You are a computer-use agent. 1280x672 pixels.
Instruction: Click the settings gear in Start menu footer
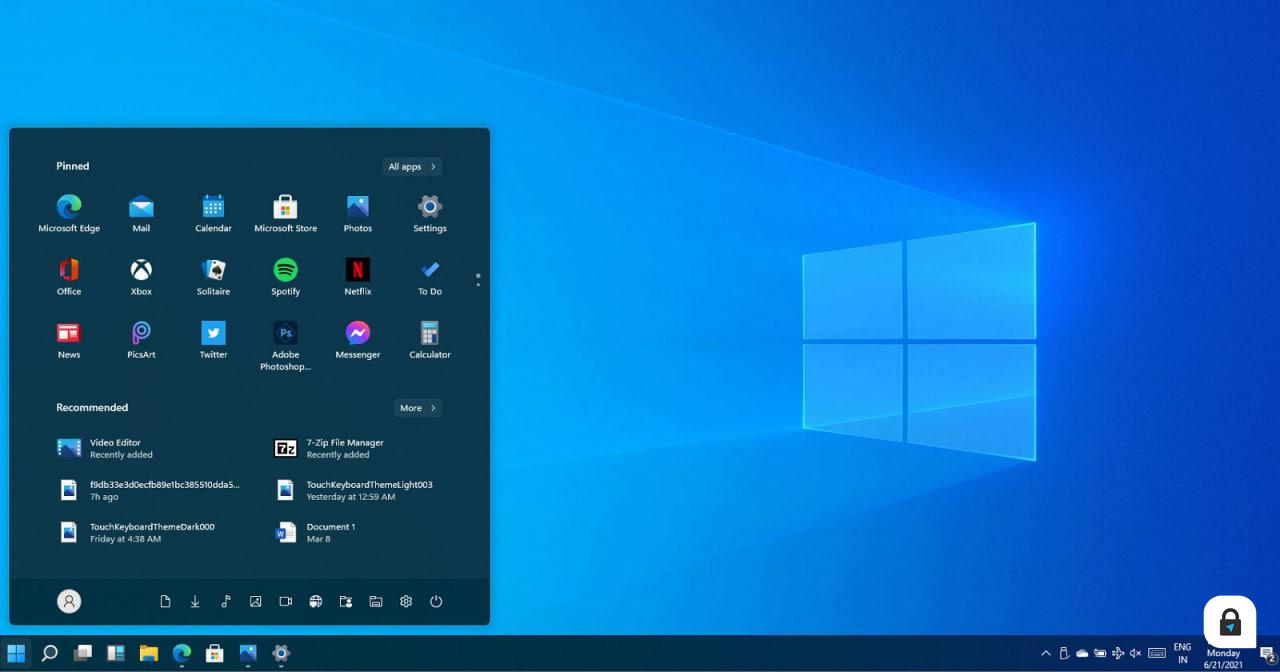406,601
